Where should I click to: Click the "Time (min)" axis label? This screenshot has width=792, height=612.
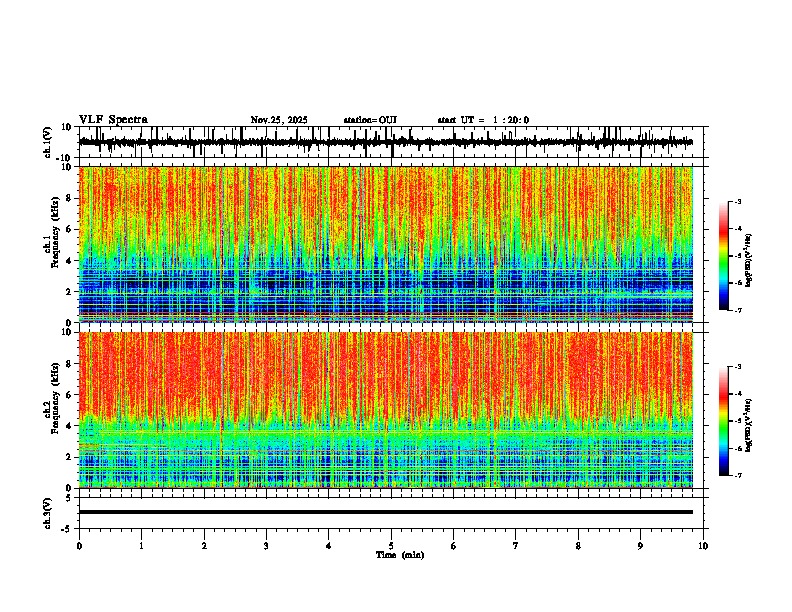pos(400,555)
